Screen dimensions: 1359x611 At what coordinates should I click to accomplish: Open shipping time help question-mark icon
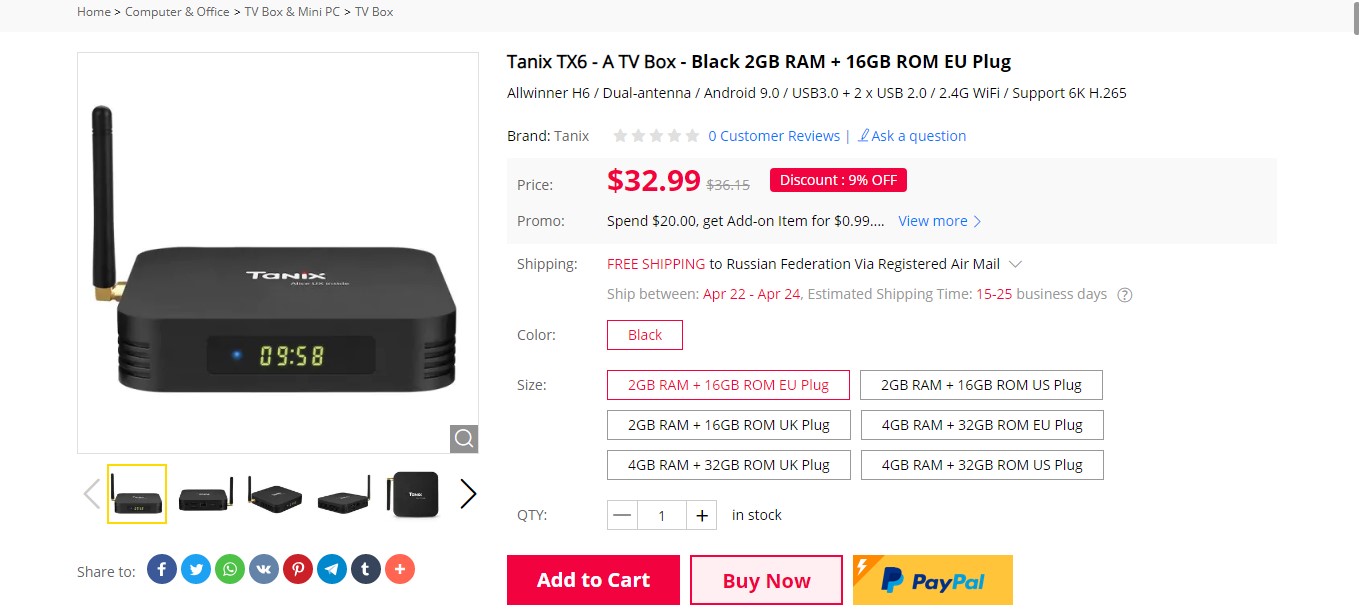[x=1125, y=295]
